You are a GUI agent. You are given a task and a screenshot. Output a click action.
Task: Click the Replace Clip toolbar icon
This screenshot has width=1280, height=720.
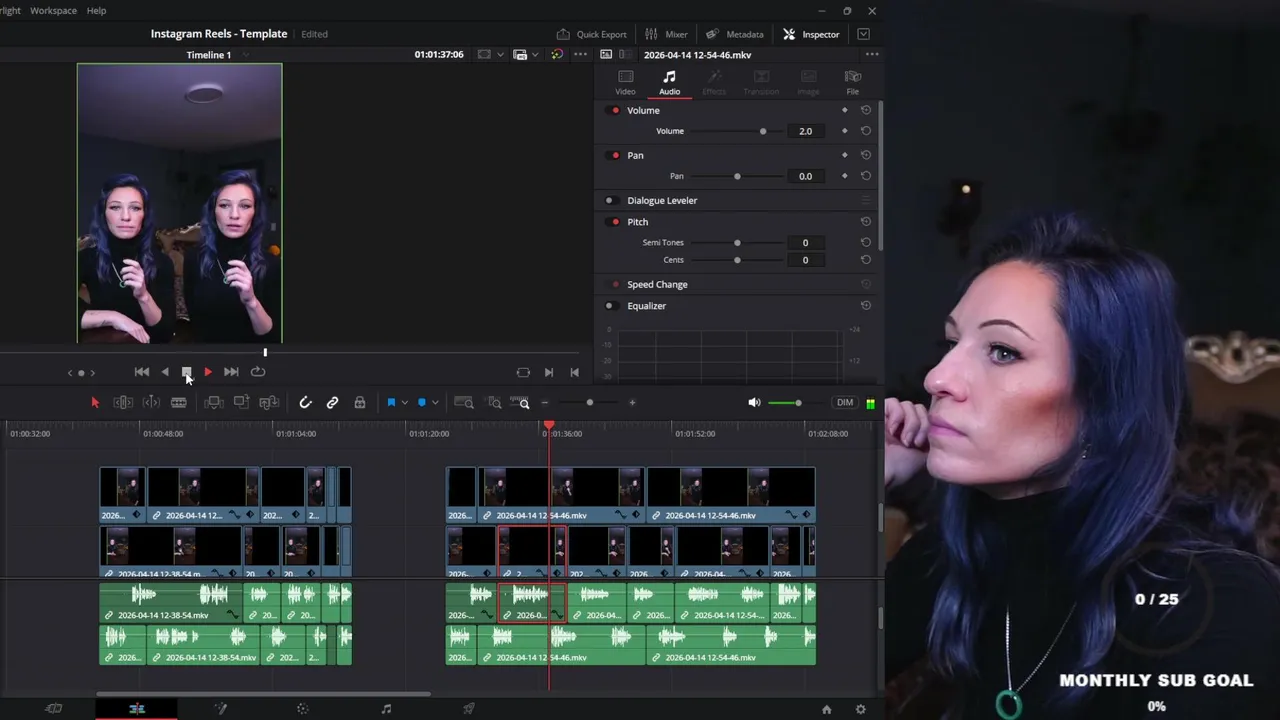pyautogui.click(x=268, y=402)
